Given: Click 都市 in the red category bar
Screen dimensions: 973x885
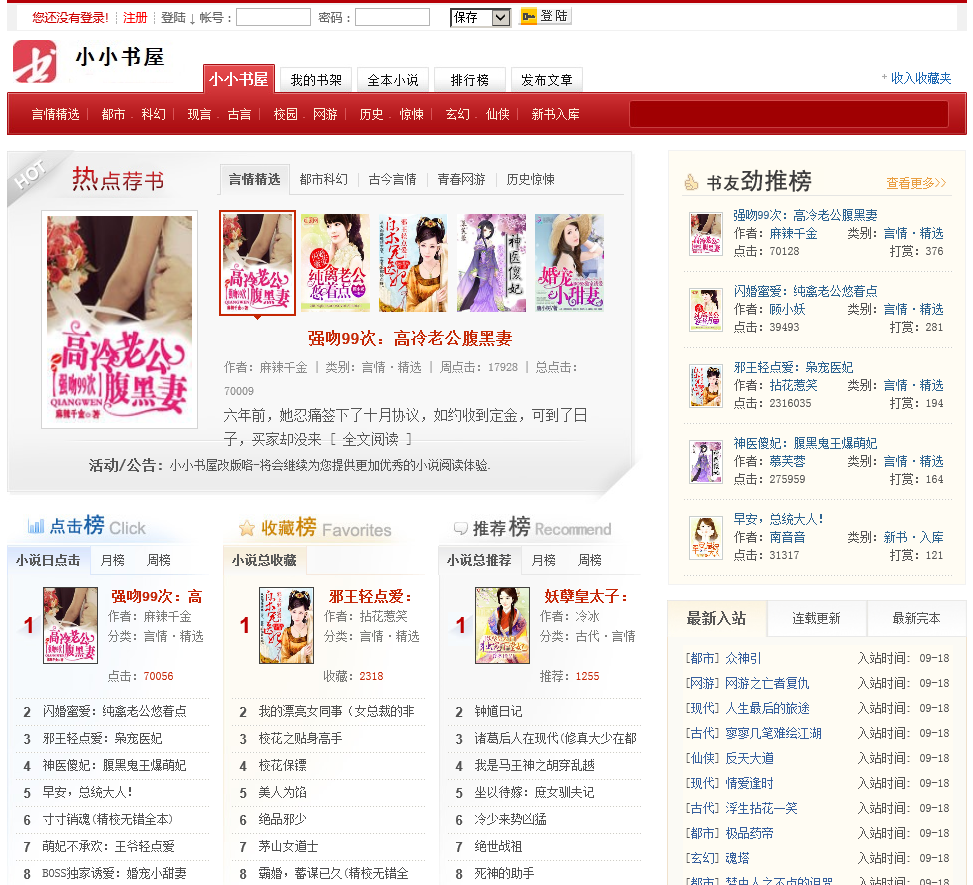Looking at the screenshot, I should [x=113, y=114].
